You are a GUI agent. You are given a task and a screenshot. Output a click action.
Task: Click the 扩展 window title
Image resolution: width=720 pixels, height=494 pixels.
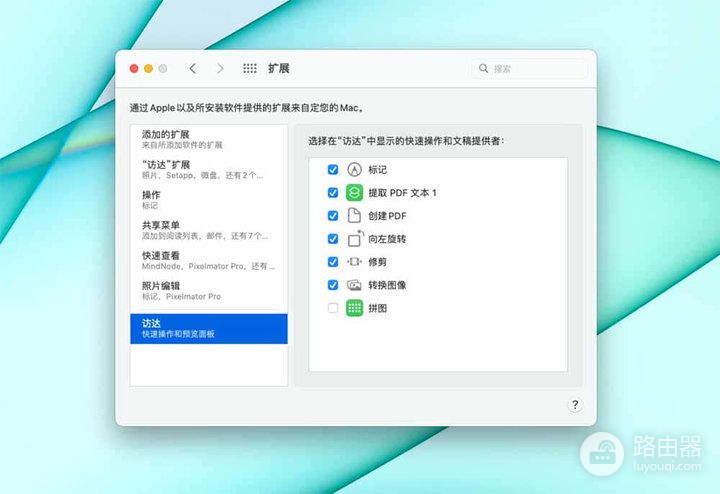[279, 68]
